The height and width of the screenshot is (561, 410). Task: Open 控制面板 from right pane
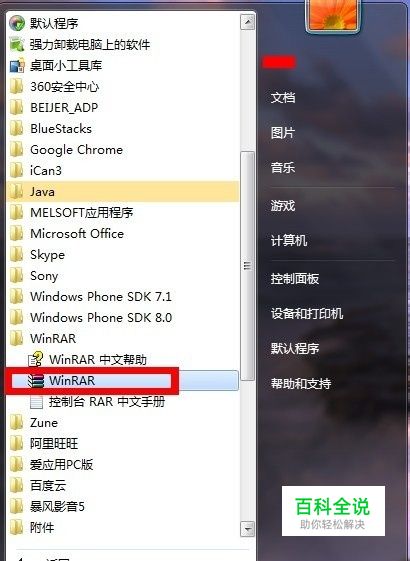(295, 278)
